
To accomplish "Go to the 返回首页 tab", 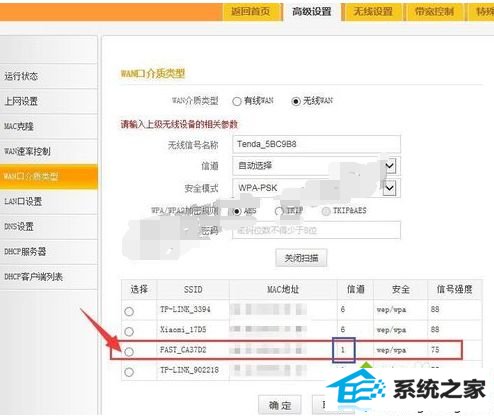I will (x=251, y=12).
